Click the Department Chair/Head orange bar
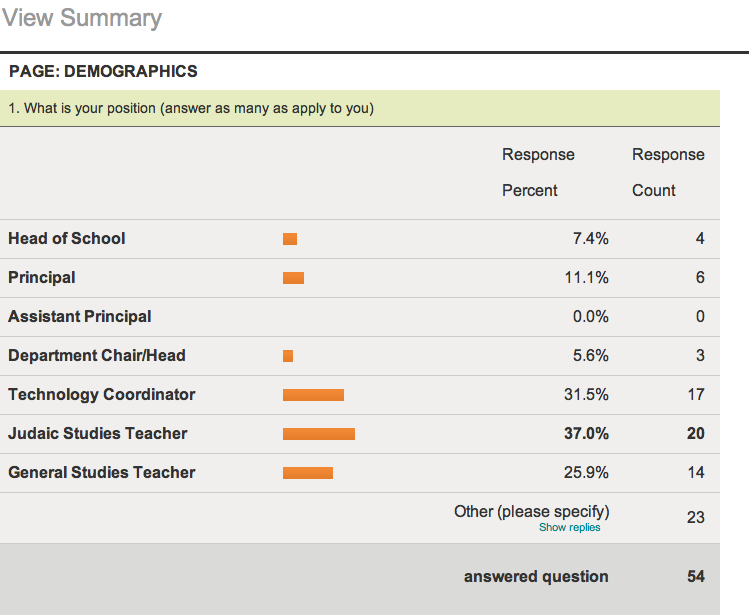This screenshot has height=615, width=749. (288, 356)
